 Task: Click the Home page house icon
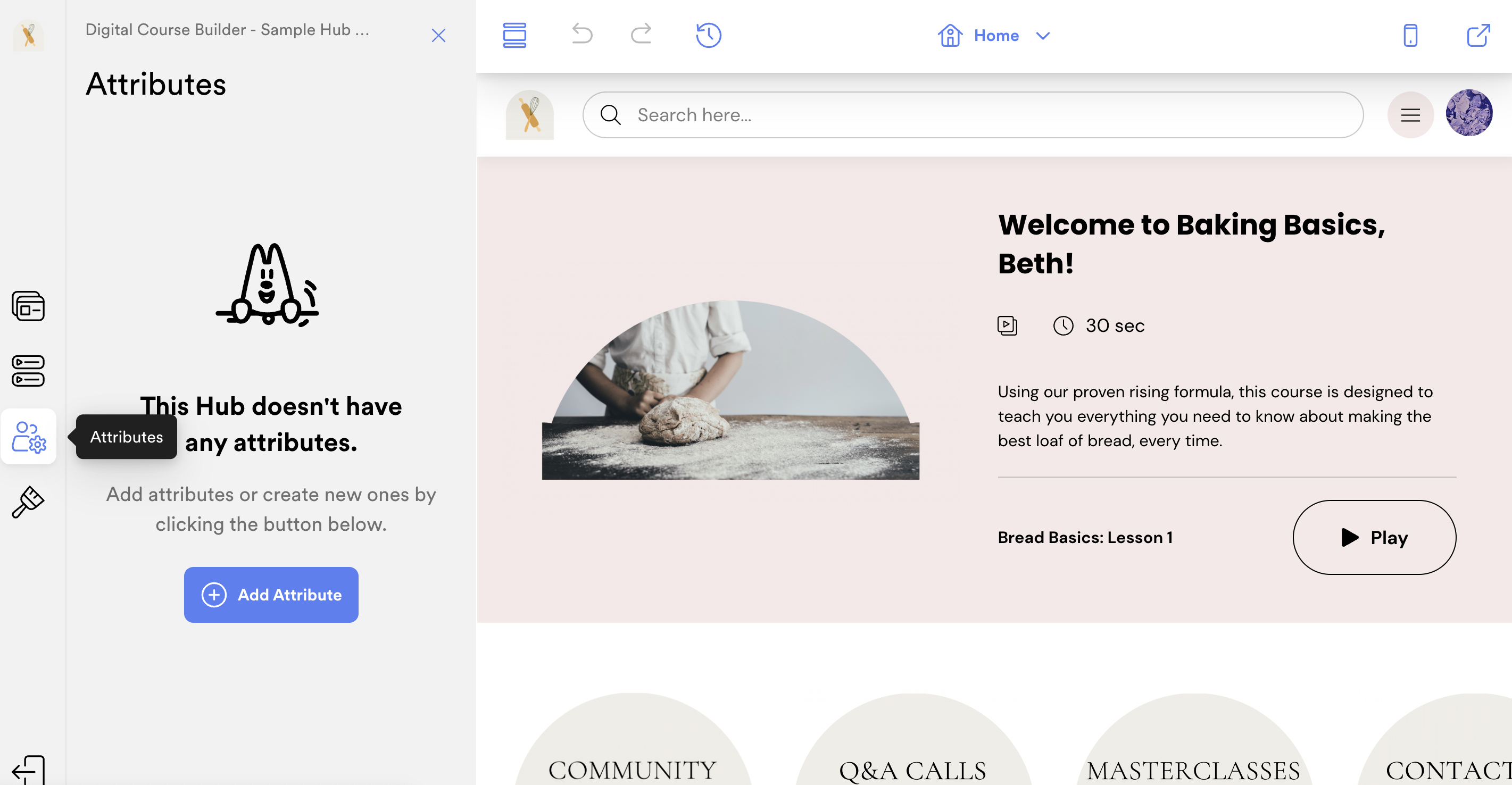(x=950, y=35)
